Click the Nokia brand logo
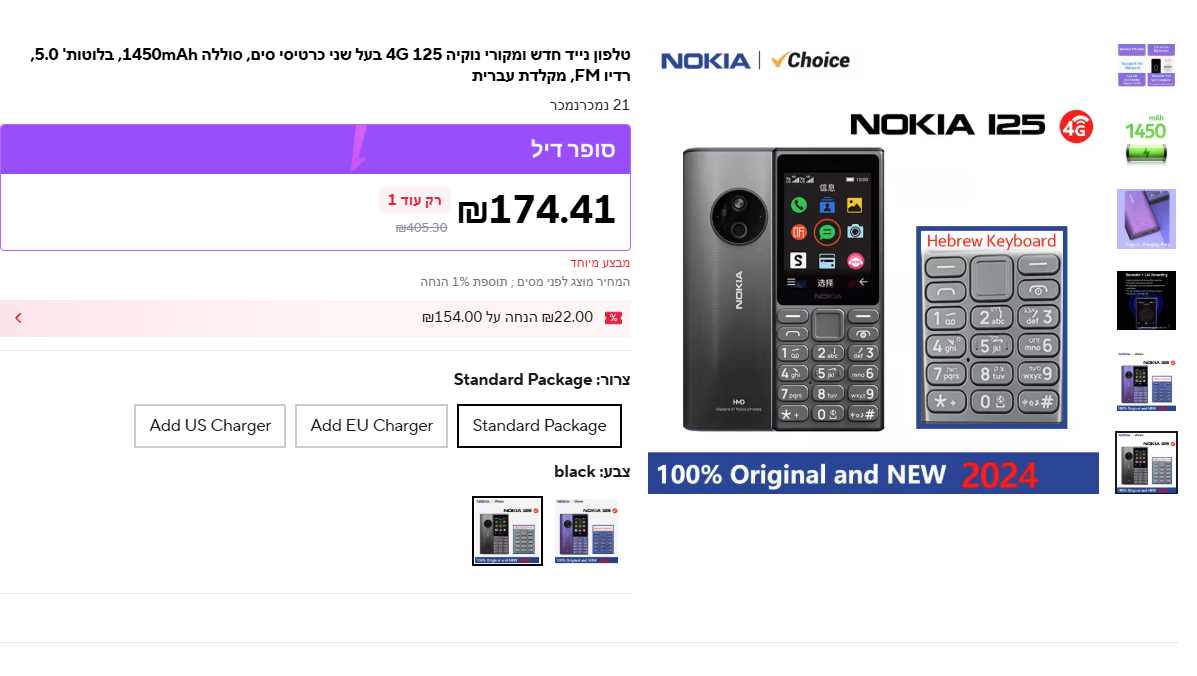Screen dimensions: 1197x676 705,61
